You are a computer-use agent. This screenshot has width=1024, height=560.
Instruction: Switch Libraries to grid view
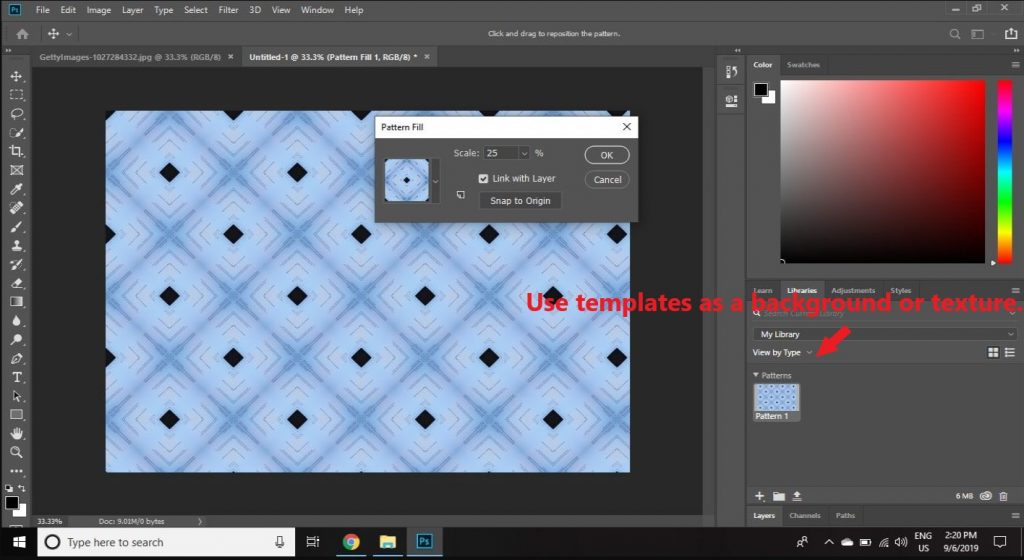coord(993,352)
